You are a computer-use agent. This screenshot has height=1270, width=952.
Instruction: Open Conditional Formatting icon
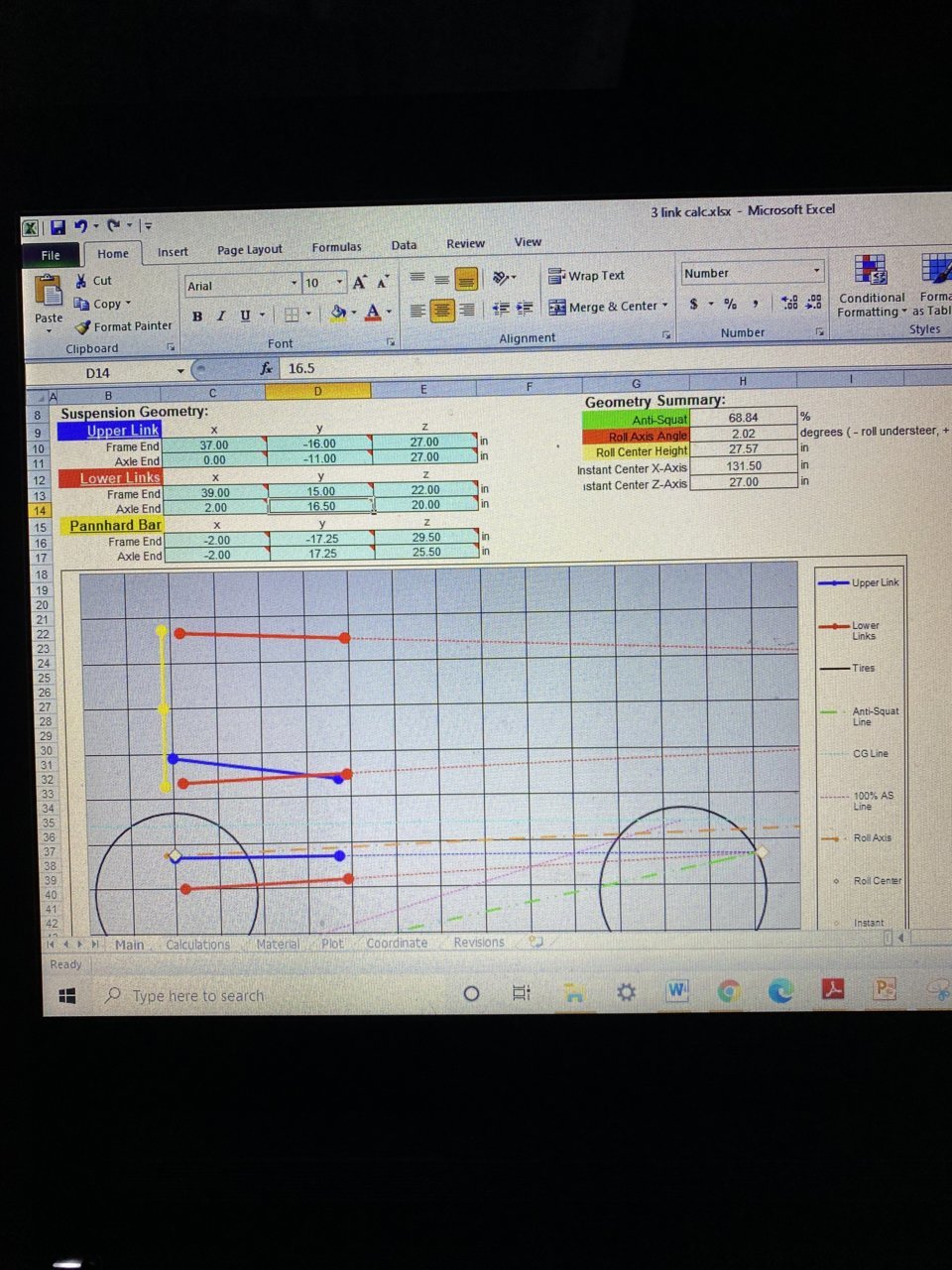[870, 269]
